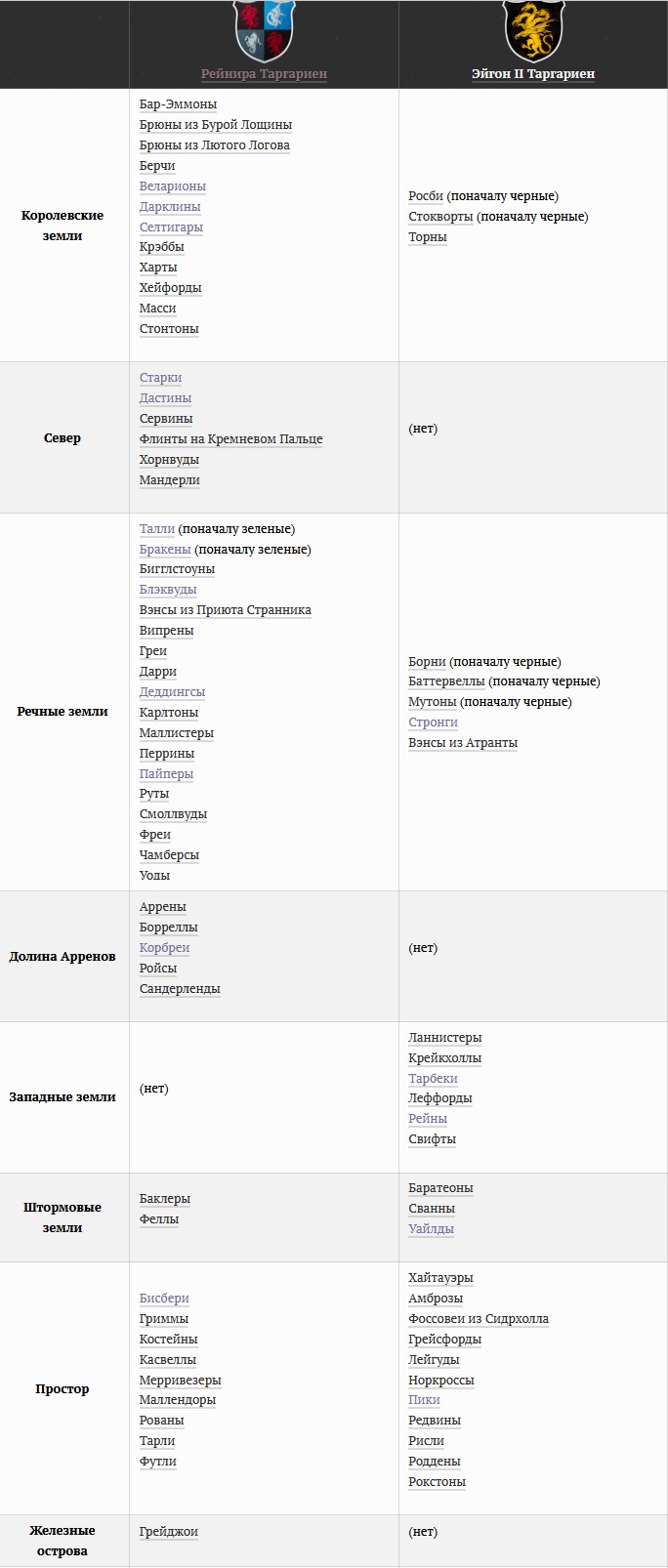Click the Талли house link
This screenshot has height=1568, width=668.
click(157, 529)
